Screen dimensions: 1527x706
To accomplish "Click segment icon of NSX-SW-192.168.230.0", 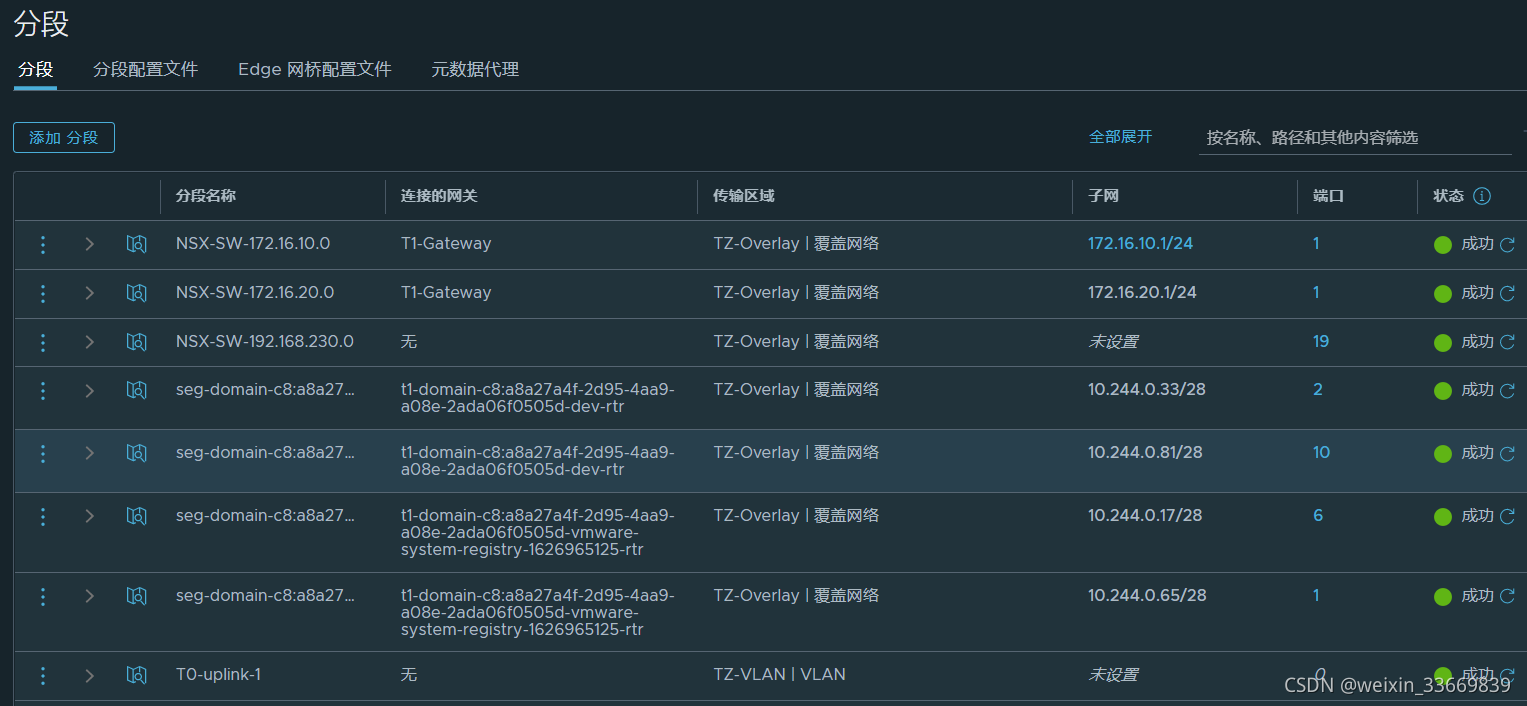I will (x=137, y=342).
